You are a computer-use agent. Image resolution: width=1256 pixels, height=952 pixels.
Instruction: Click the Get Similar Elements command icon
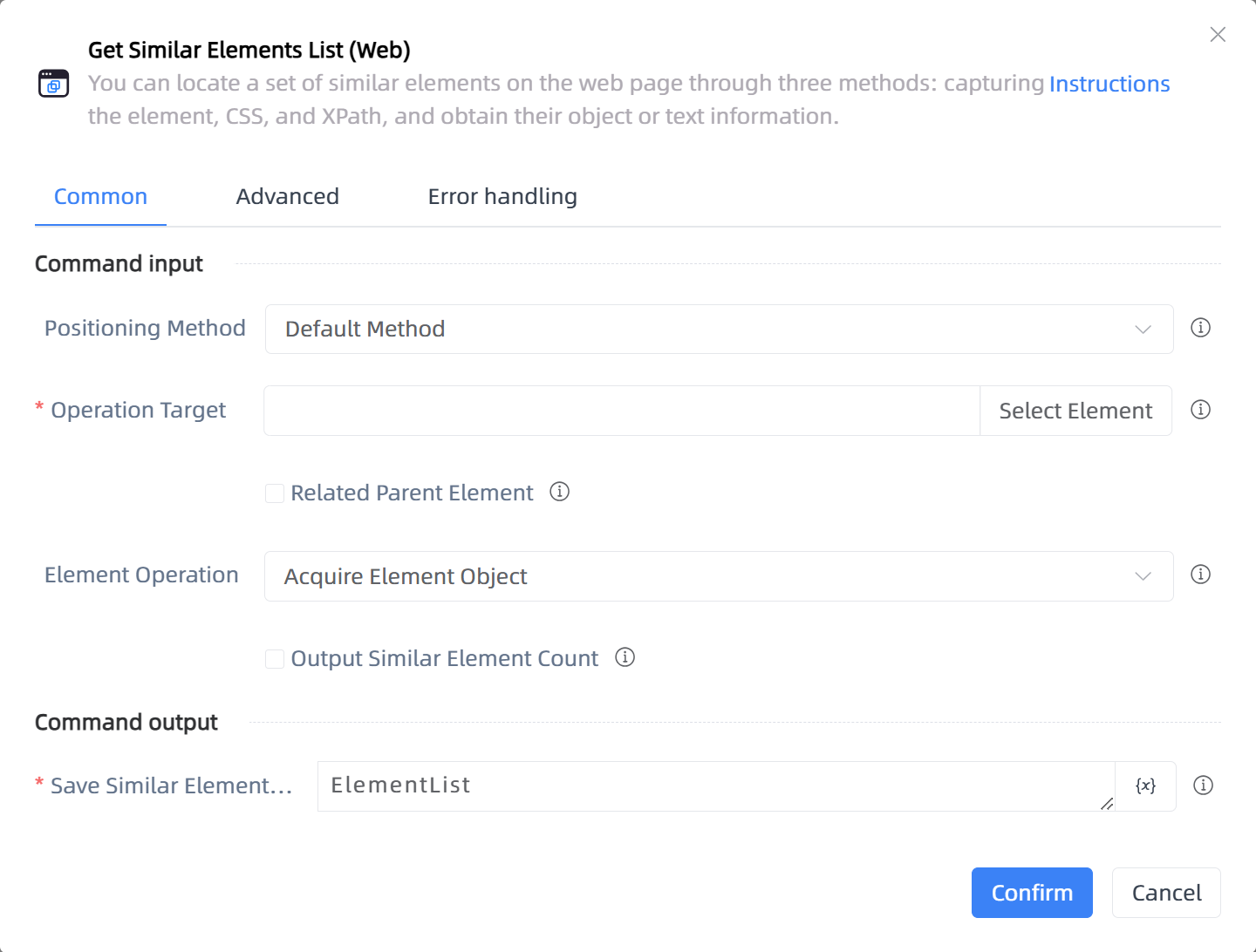coord(53,84)
